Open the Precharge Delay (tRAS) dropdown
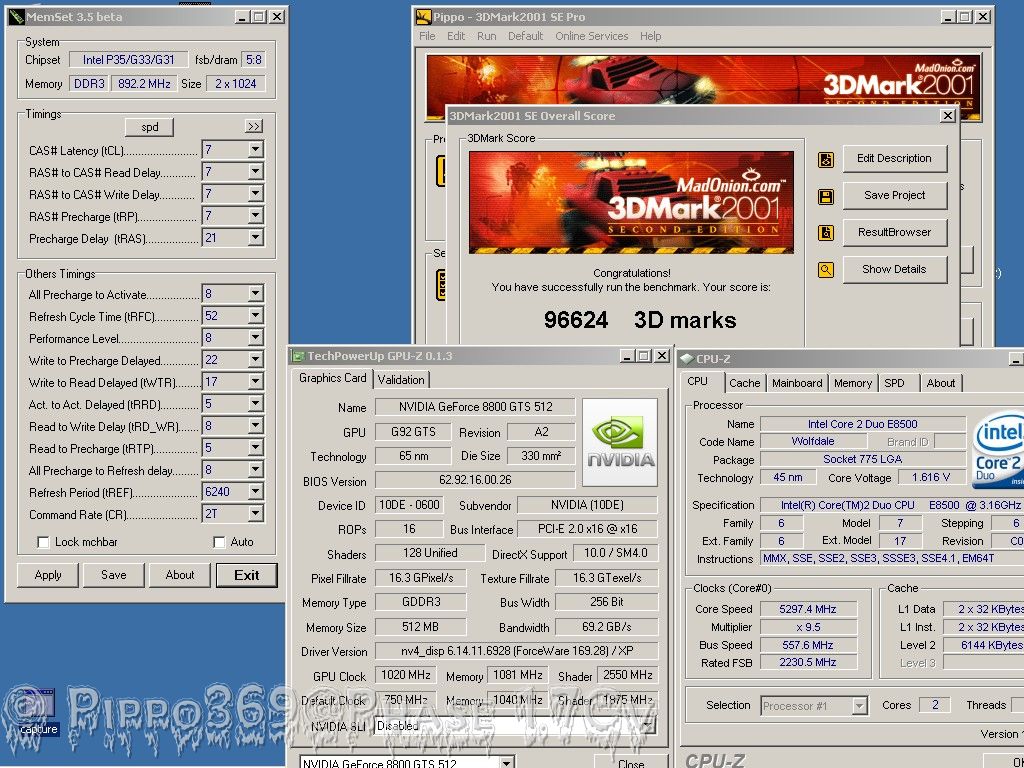The height and width of the screenshot is (768, 1024). (255, 238)
